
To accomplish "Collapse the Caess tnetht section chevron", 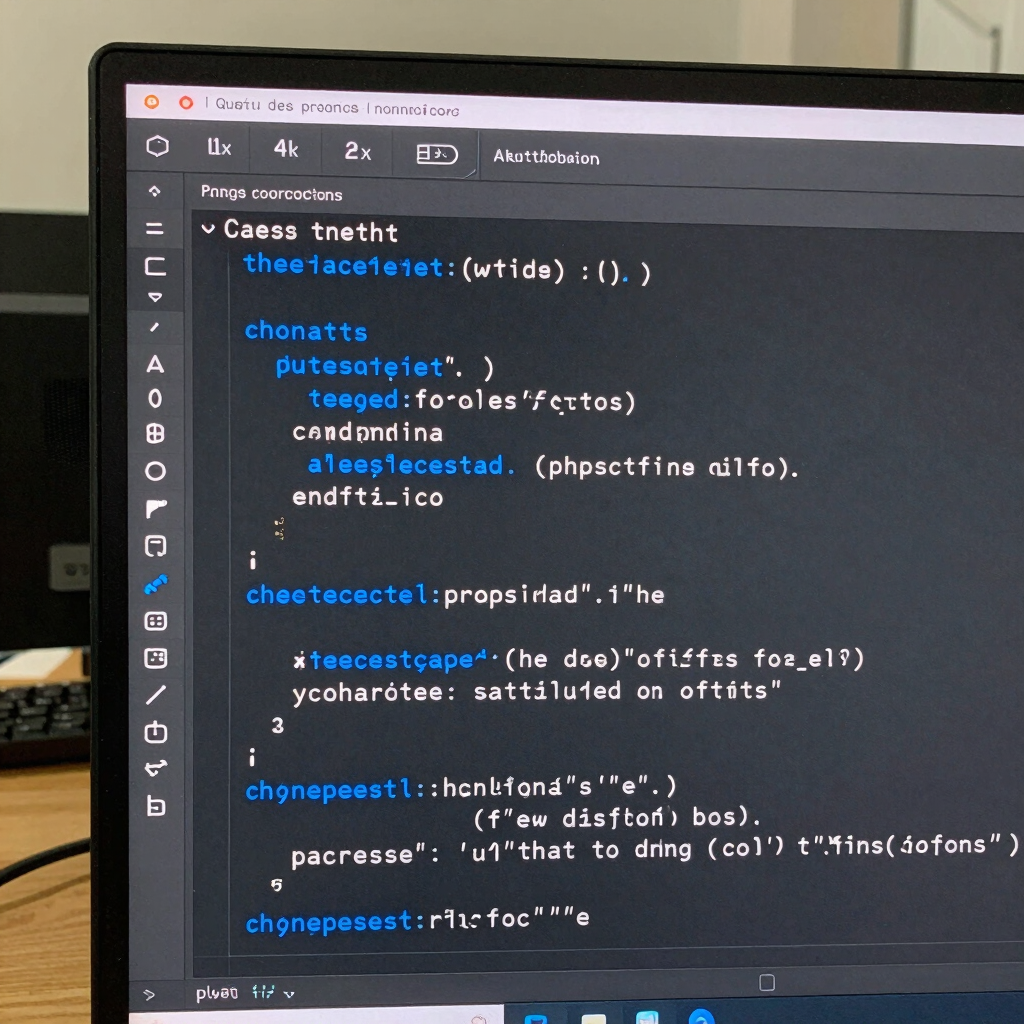I will pos(208,229).
